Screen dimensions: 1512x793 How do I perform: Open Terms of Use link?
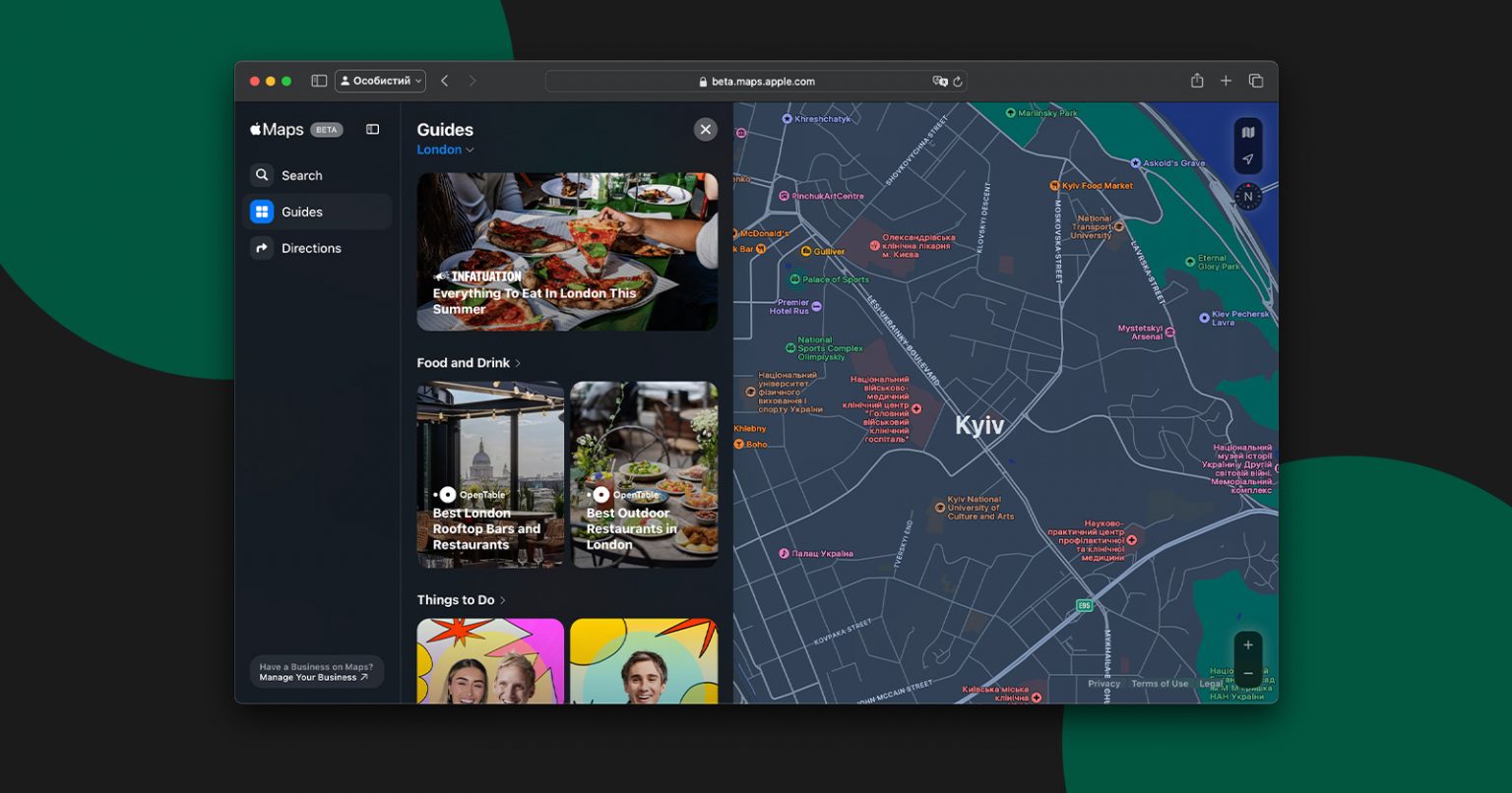point(1160,684)
